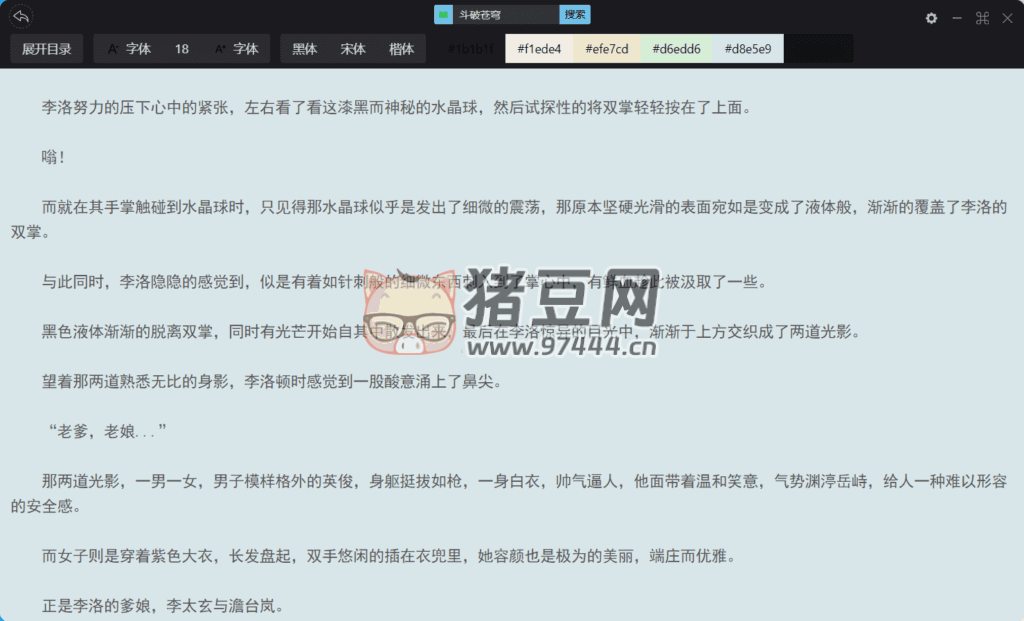This screenshot has width=1024, height=621.
Task: Click the green book icon beside search
Action: pyautogui.click(x=443, y=15)
